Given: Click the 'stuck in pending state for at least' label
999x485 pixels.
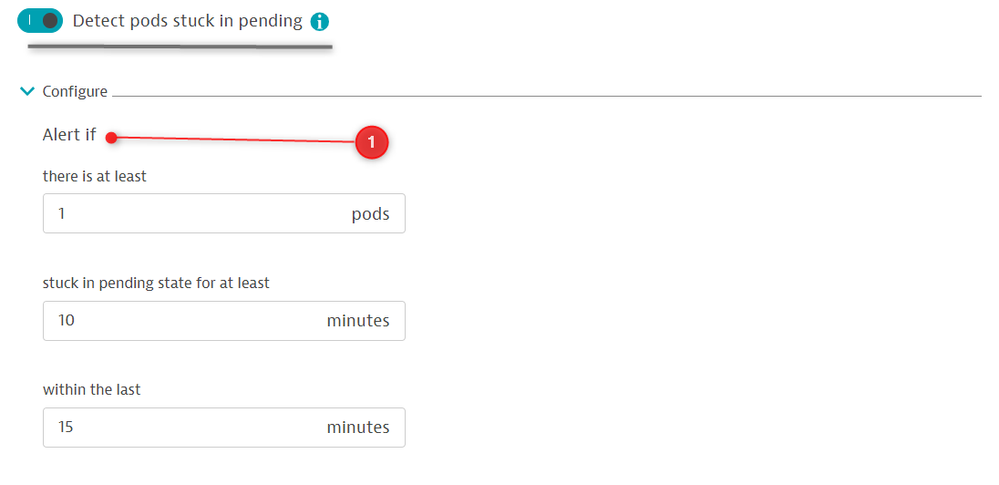Looking at the screenshot, I should coord(156,283).
